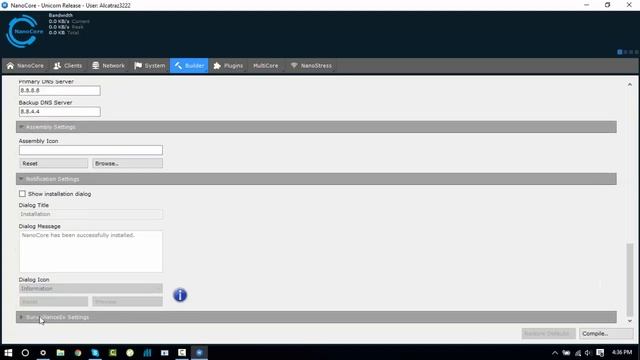This screenshot has height=360, width=640.
Task: Enable Show installation dialog checkbox
Action: pos(22,194)
